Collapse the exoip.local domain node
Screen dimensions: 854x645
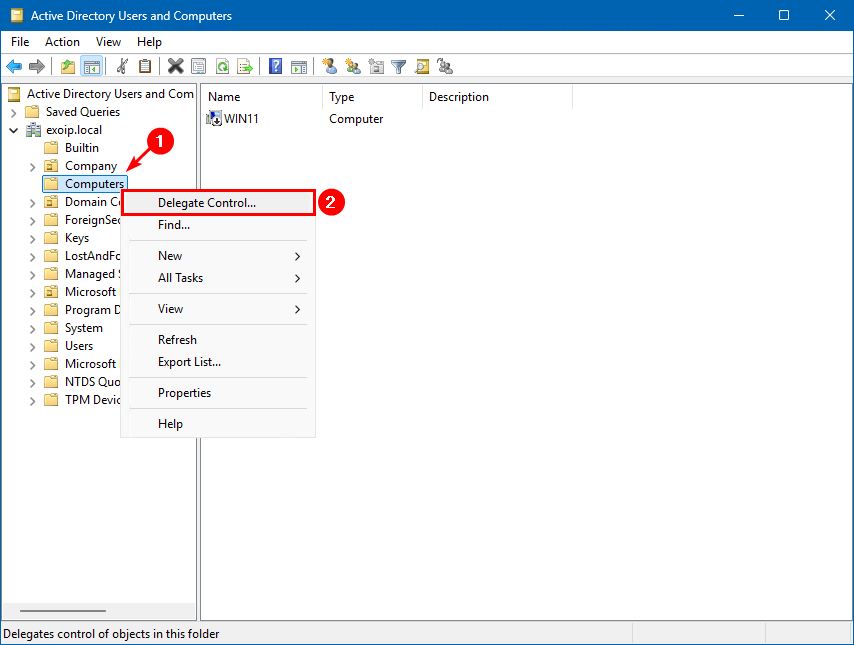point(14,130)
